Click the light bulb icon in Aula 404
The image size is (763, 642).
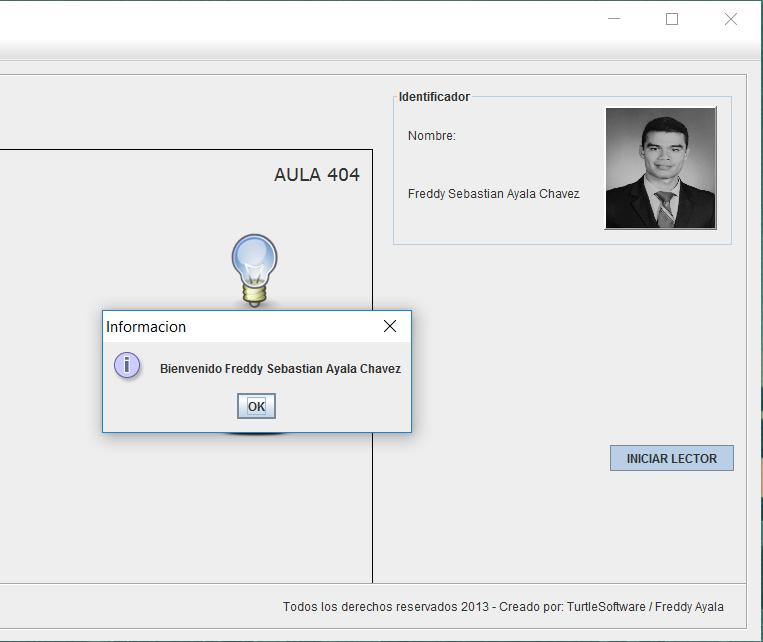(x=254, y=270)
